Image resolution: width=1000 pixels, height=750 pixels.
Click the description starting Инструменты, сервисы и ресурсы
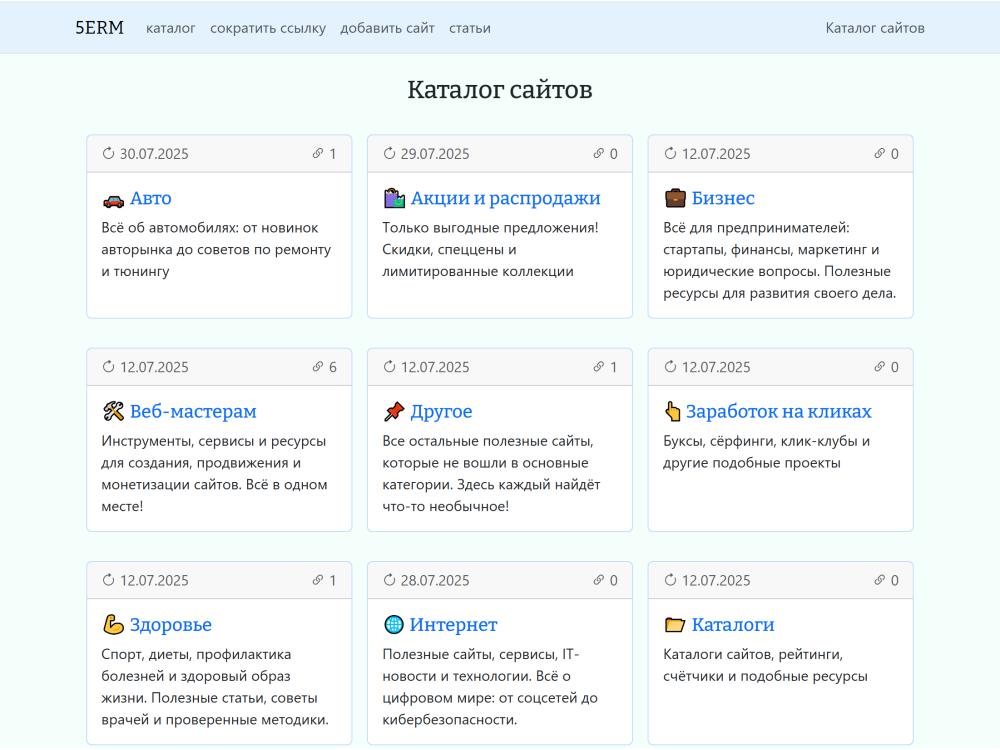click(214, 473)
